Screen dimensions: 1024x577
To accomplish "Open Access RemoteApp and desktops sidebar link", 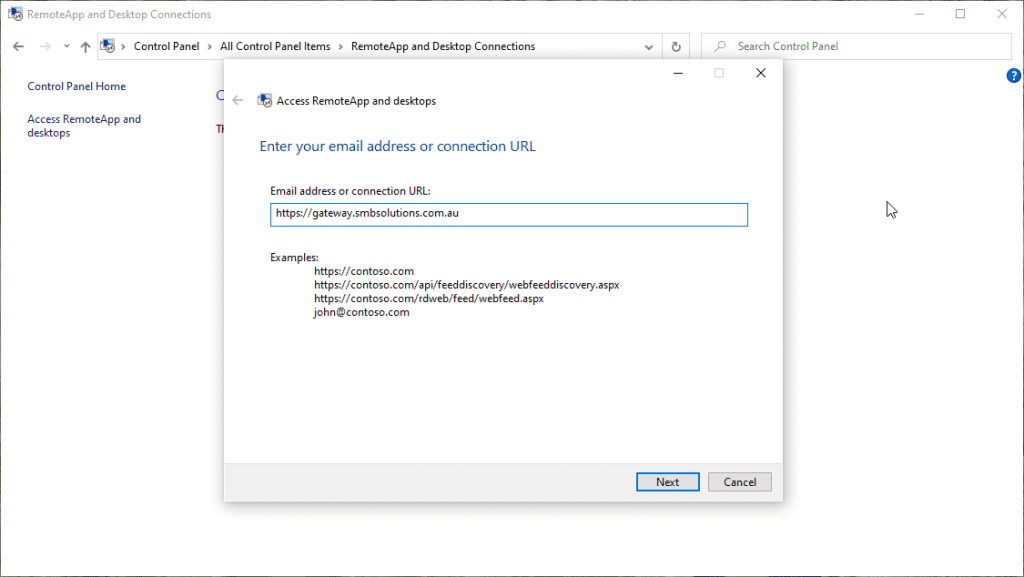I will [x=84, y=125].
